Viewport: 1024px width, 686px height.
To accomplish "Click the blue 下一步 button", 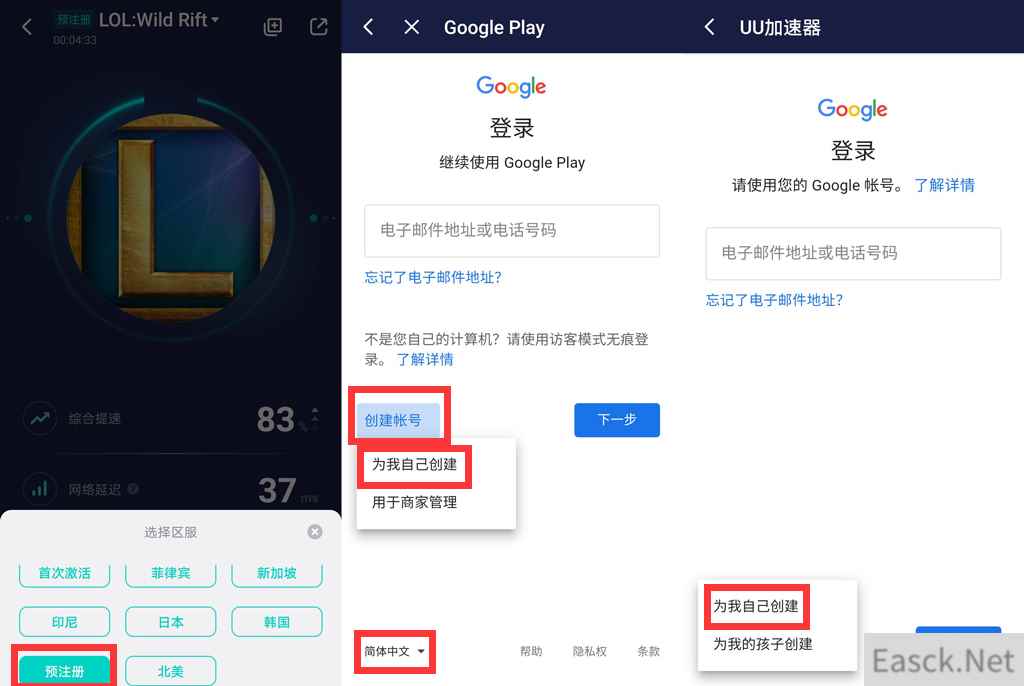I will (x=617, y=420).
